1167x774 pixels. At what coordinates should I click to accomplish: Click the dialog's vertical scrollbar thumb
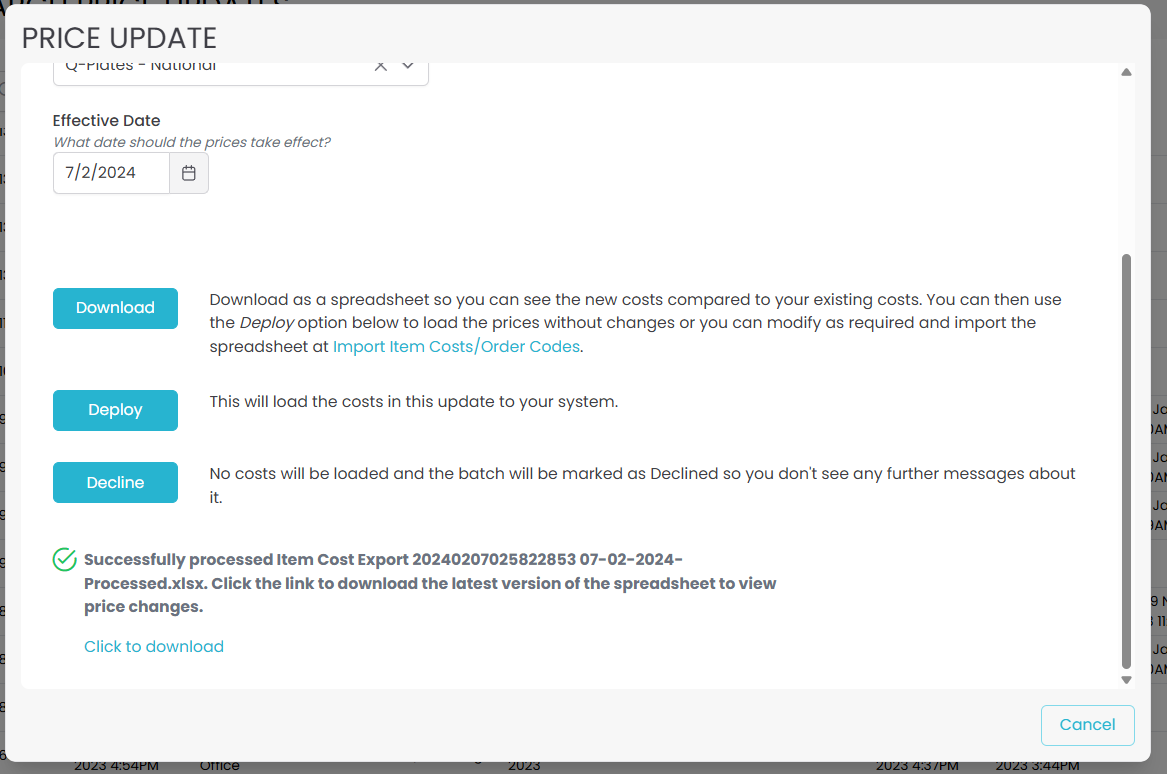click(1126, 460)
